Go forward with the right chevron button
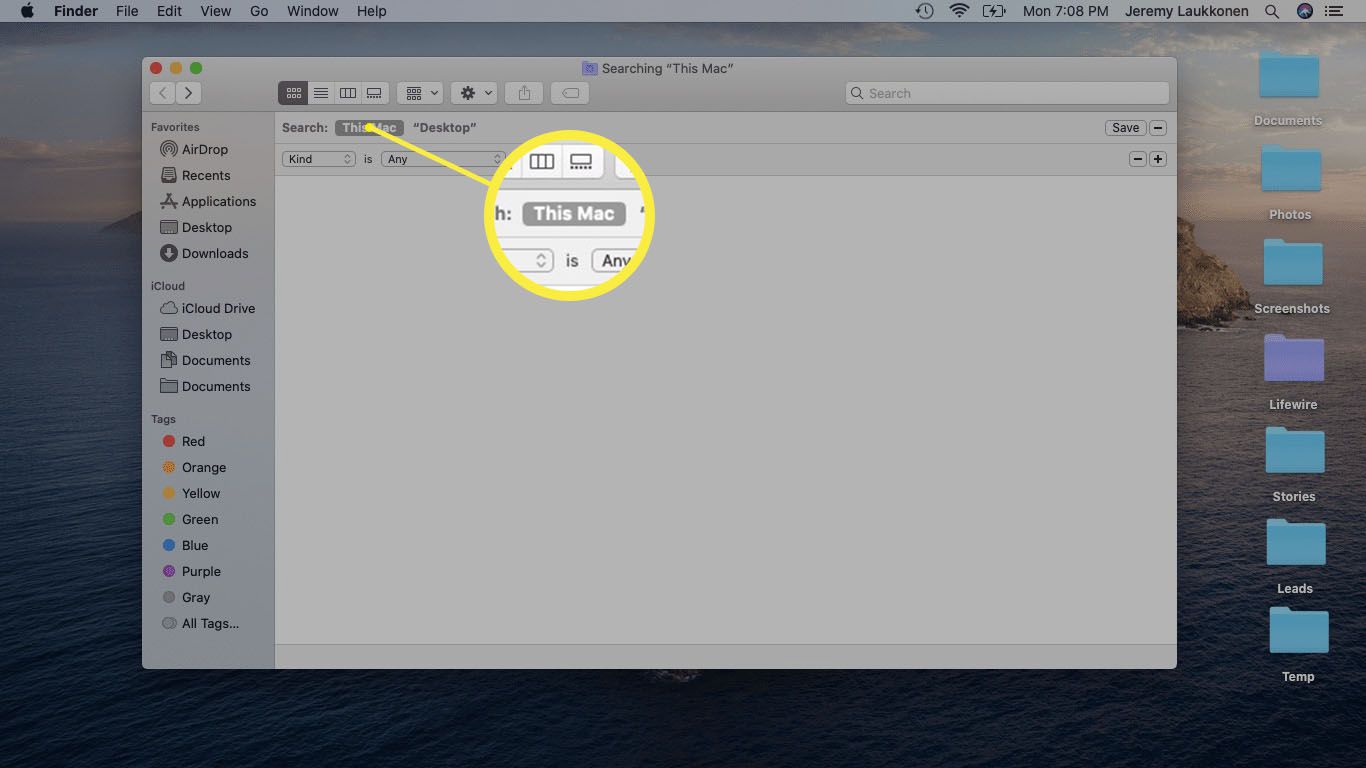Viewport: 1366px width, 768px height. click(188, 93)
